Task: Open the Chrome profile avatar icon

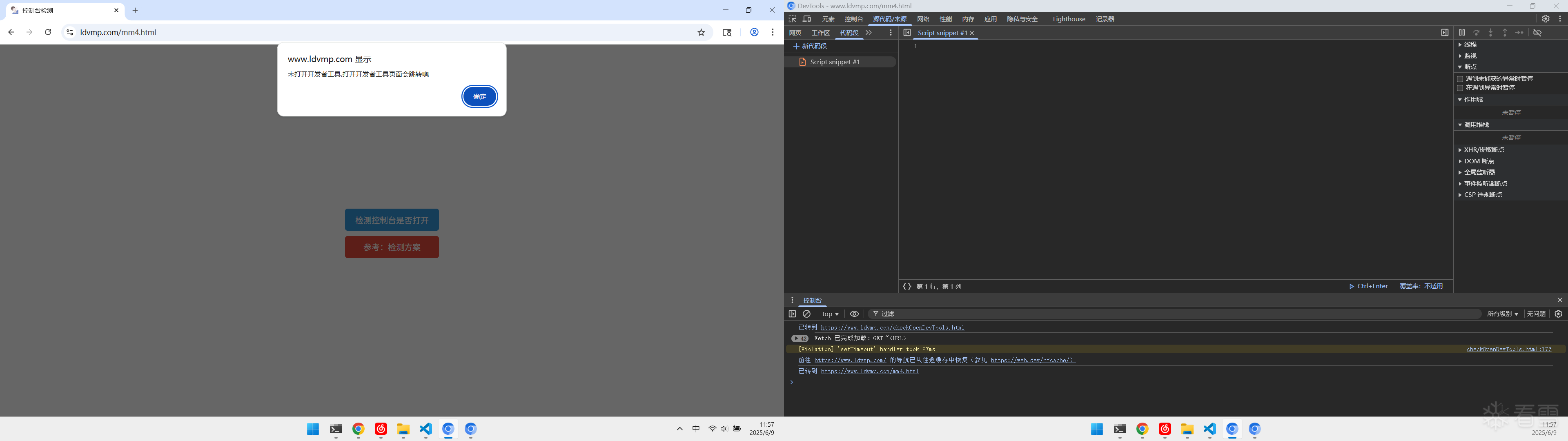Action: coord(754,32)
